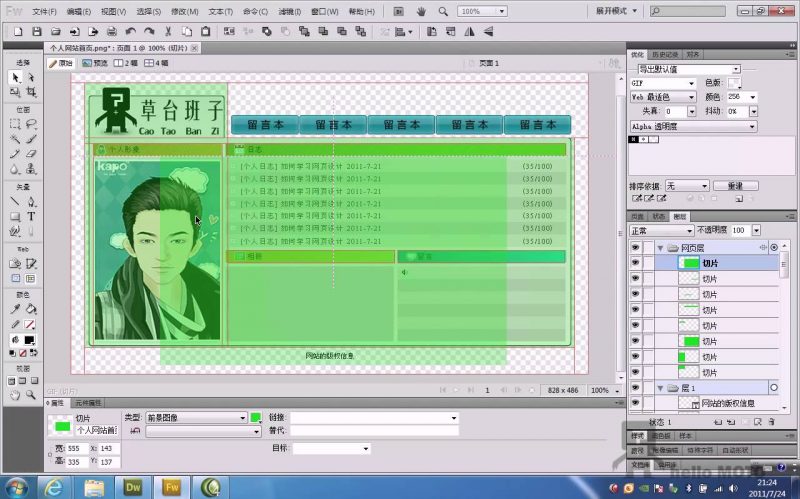Screen dimensions: 800x499
Task: Click the green slice color swatch
Action: [255, 417]
